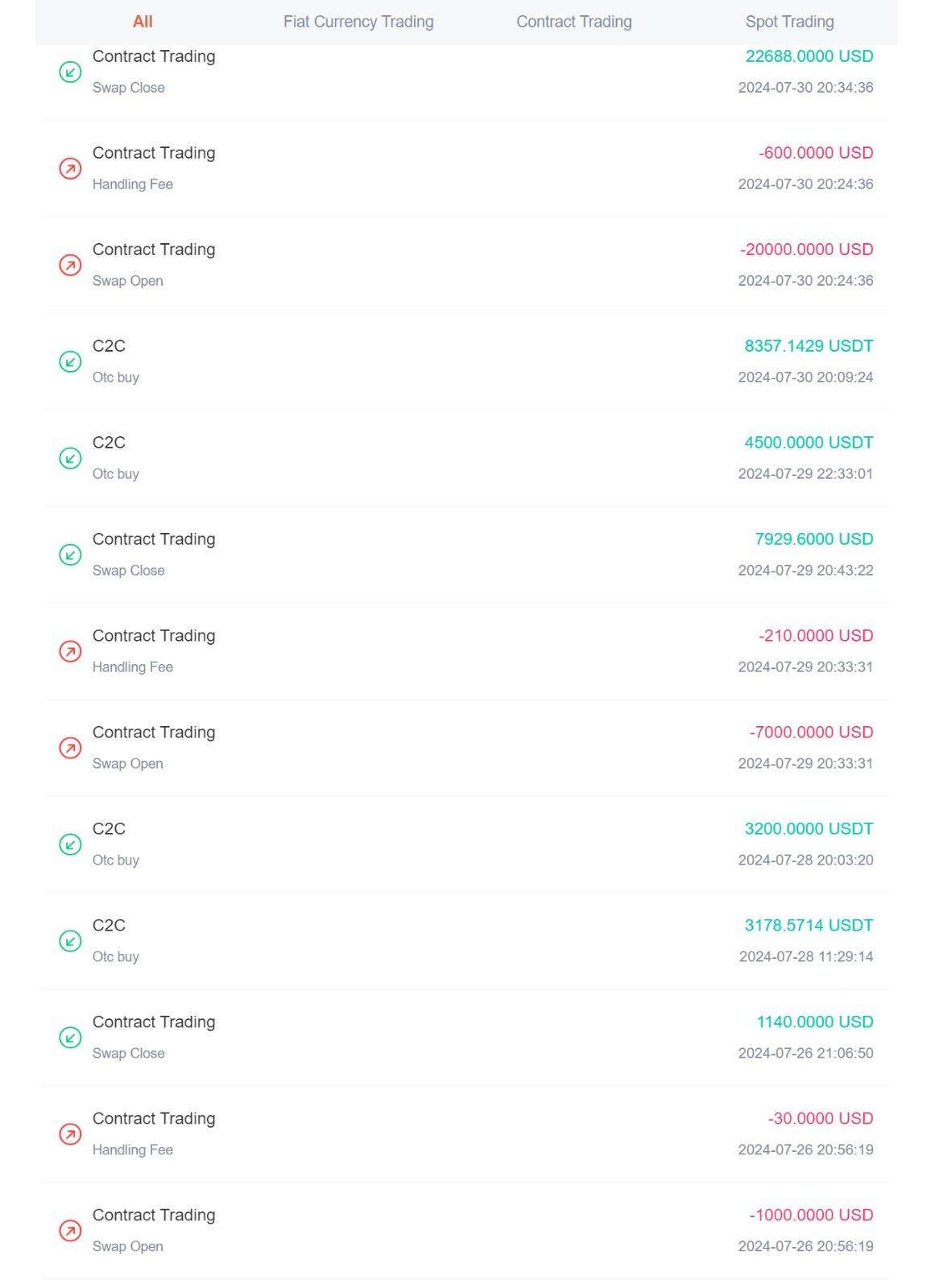
Task: Select the Contract Trading tab
Action: (x=573, y=22)
